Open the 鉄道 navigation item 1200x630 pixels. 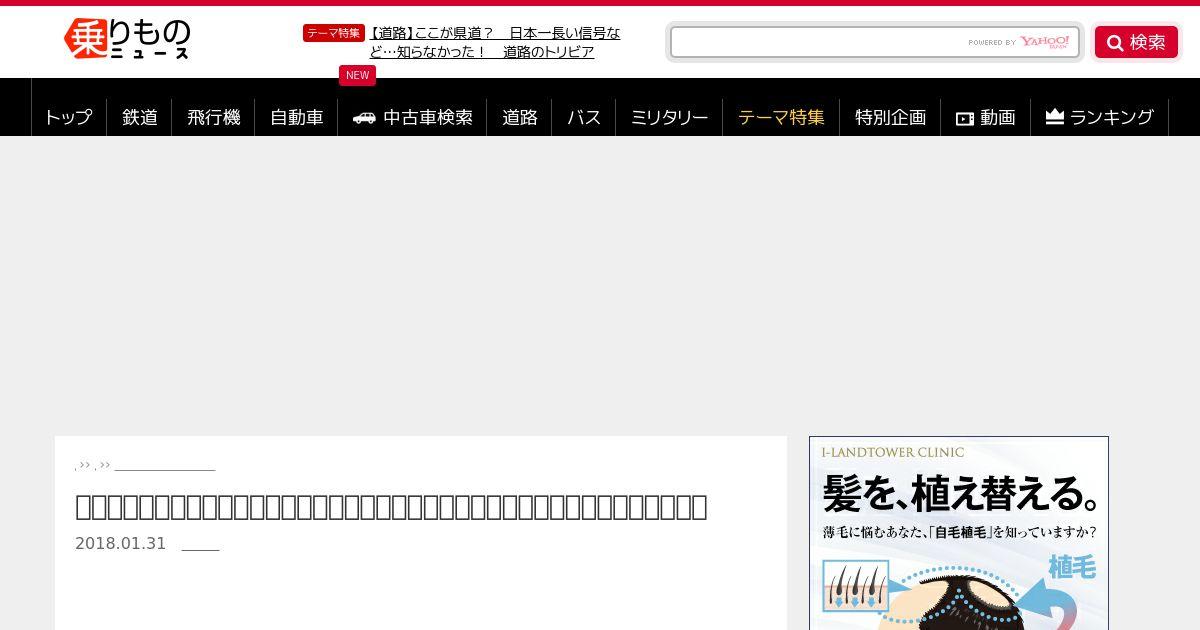[140, 117]
